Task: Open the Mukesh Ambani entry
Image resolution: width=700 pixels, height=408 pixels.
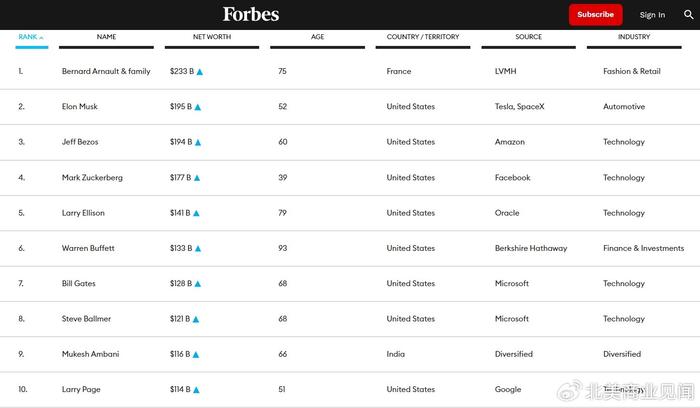Action: click(x=90, y=354)
